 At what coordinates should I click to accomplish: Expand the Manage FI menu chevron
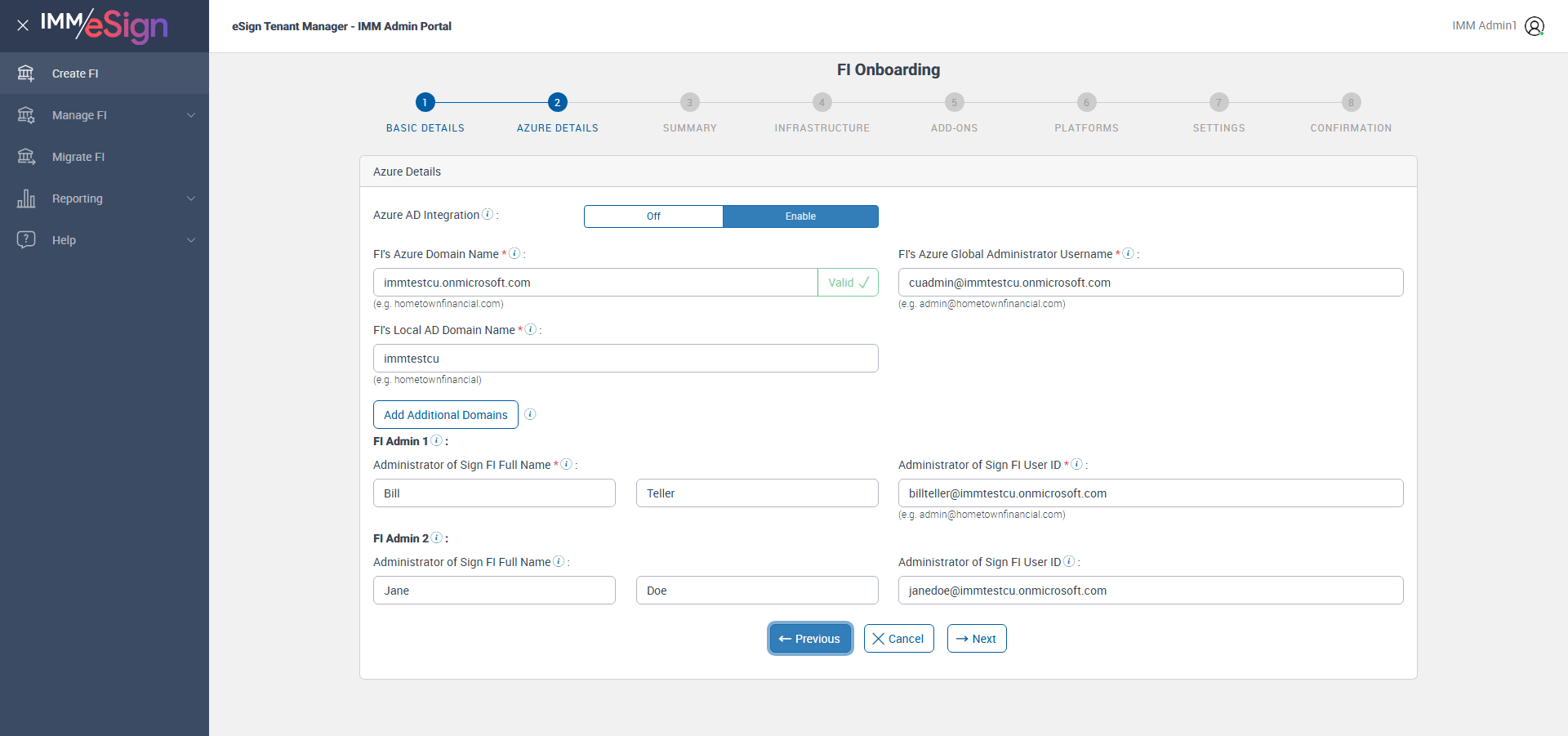[191, 115]
